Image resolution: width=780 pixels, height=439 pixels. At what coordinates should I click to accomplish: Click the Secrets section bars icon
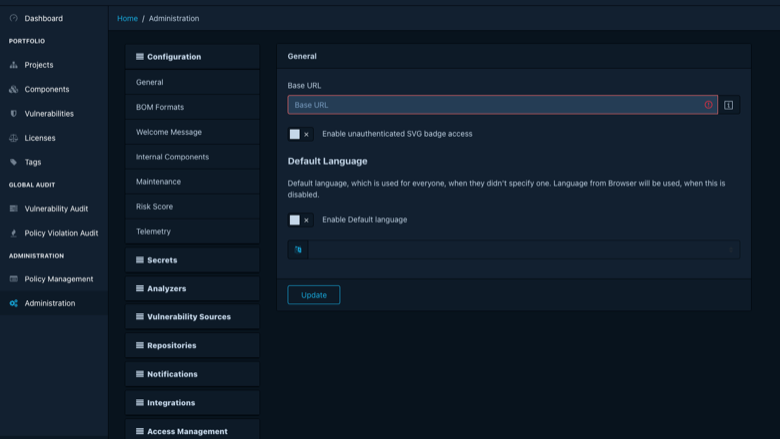(x=140, y=260)
